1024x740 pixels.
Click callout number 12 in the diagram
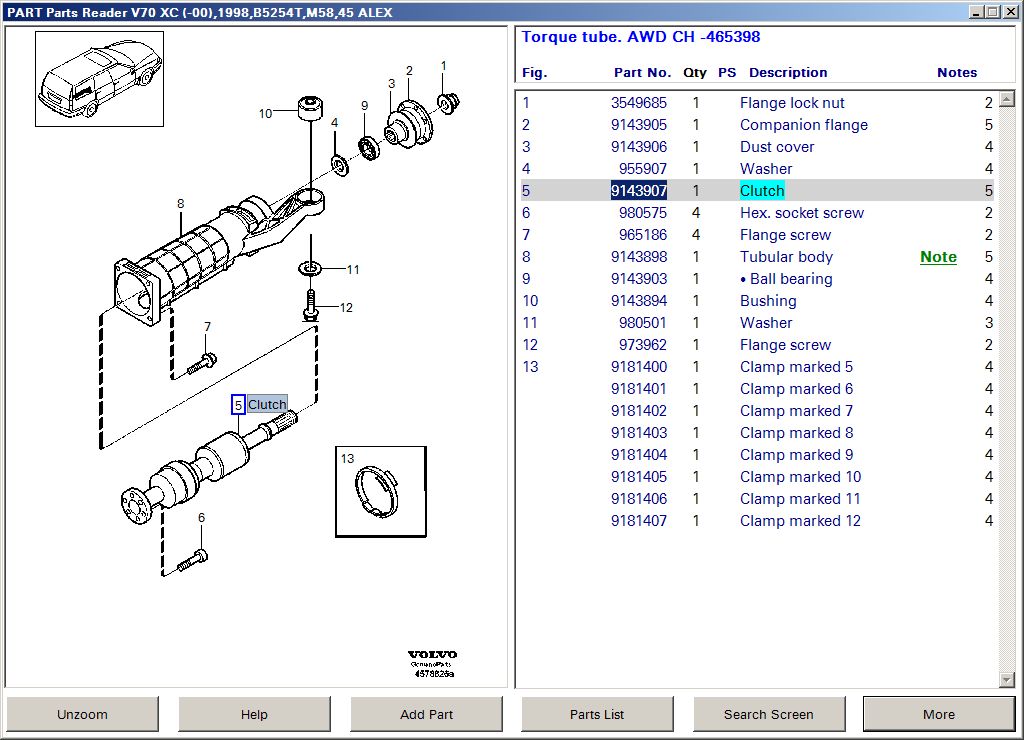click(346, 308)
